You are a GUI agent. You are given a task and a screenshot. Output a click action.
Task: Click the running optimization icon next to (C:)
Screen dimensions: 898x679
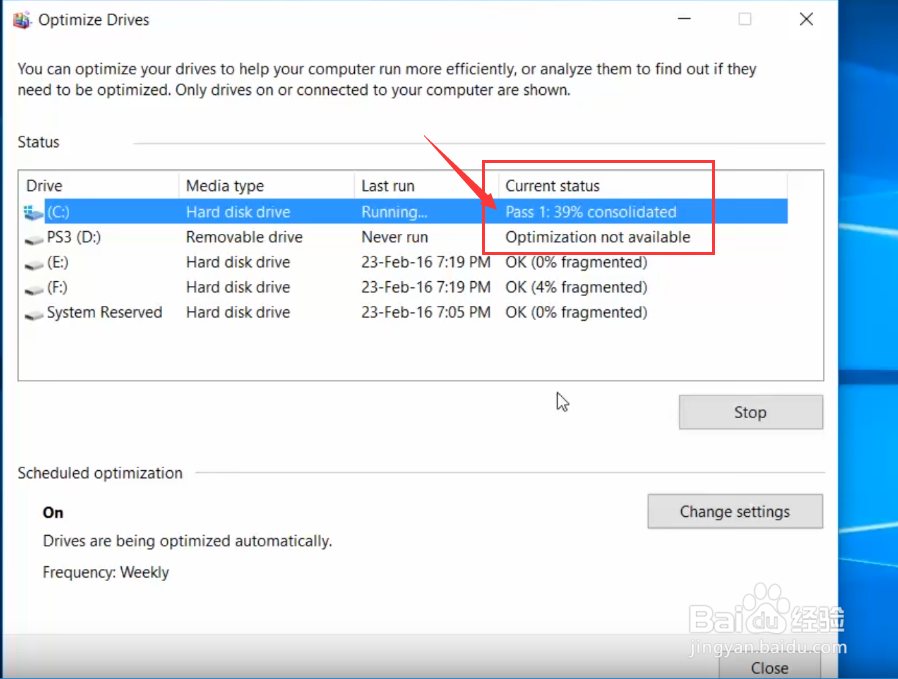pyautogui.click(x=33, y=211)
